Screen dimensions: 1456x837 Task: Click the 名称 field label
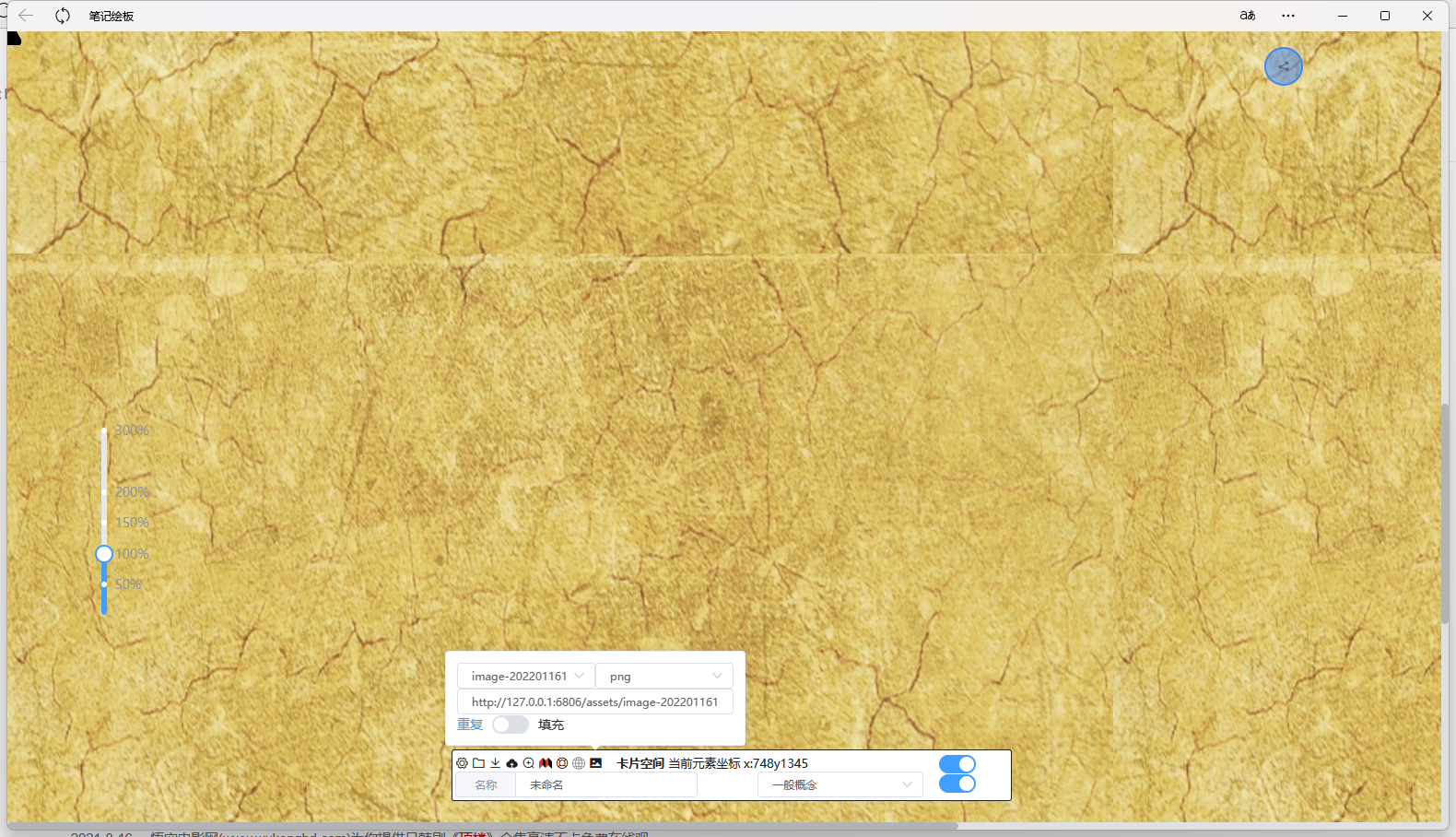tap(486, 784)
